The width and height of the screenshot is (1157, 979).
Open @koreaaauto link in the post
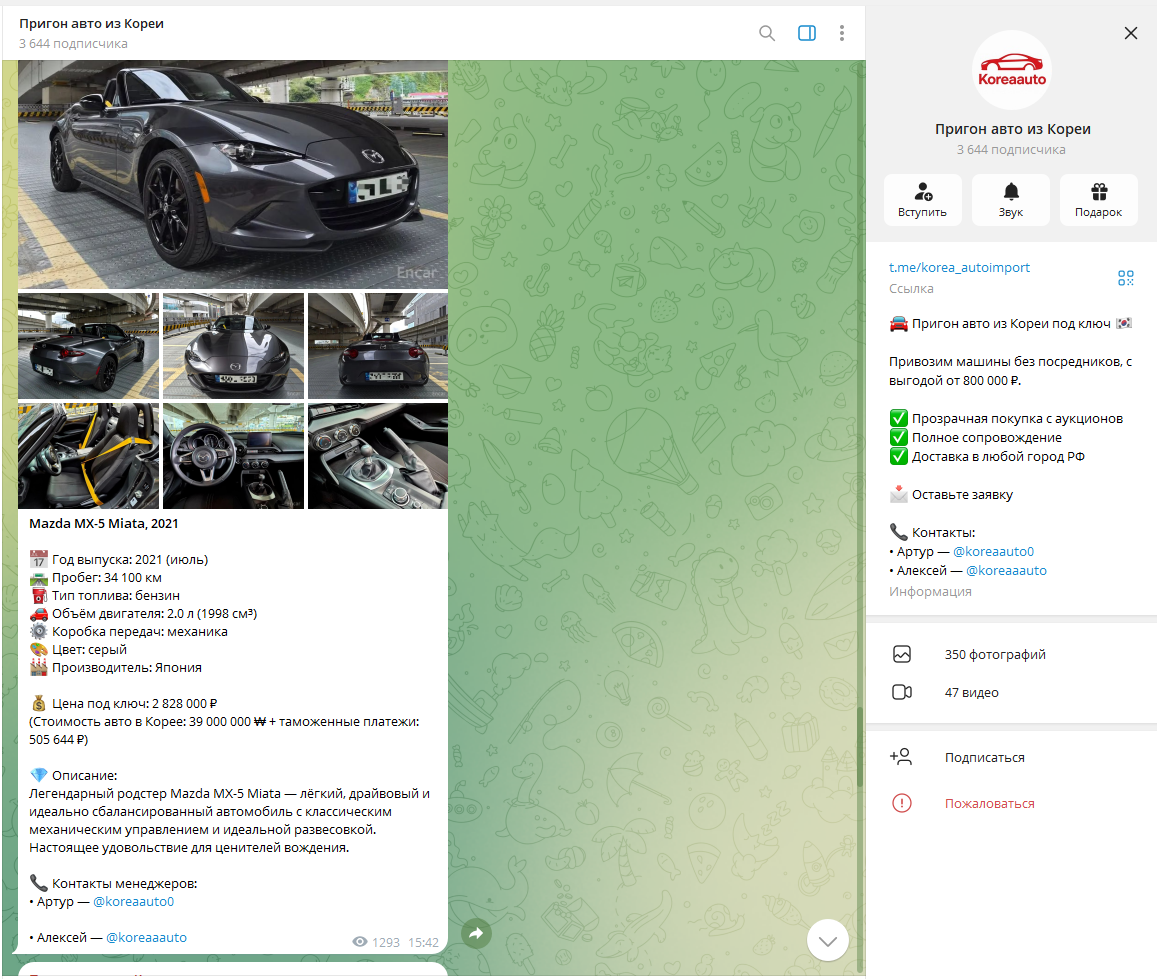(x=146, y=937)
